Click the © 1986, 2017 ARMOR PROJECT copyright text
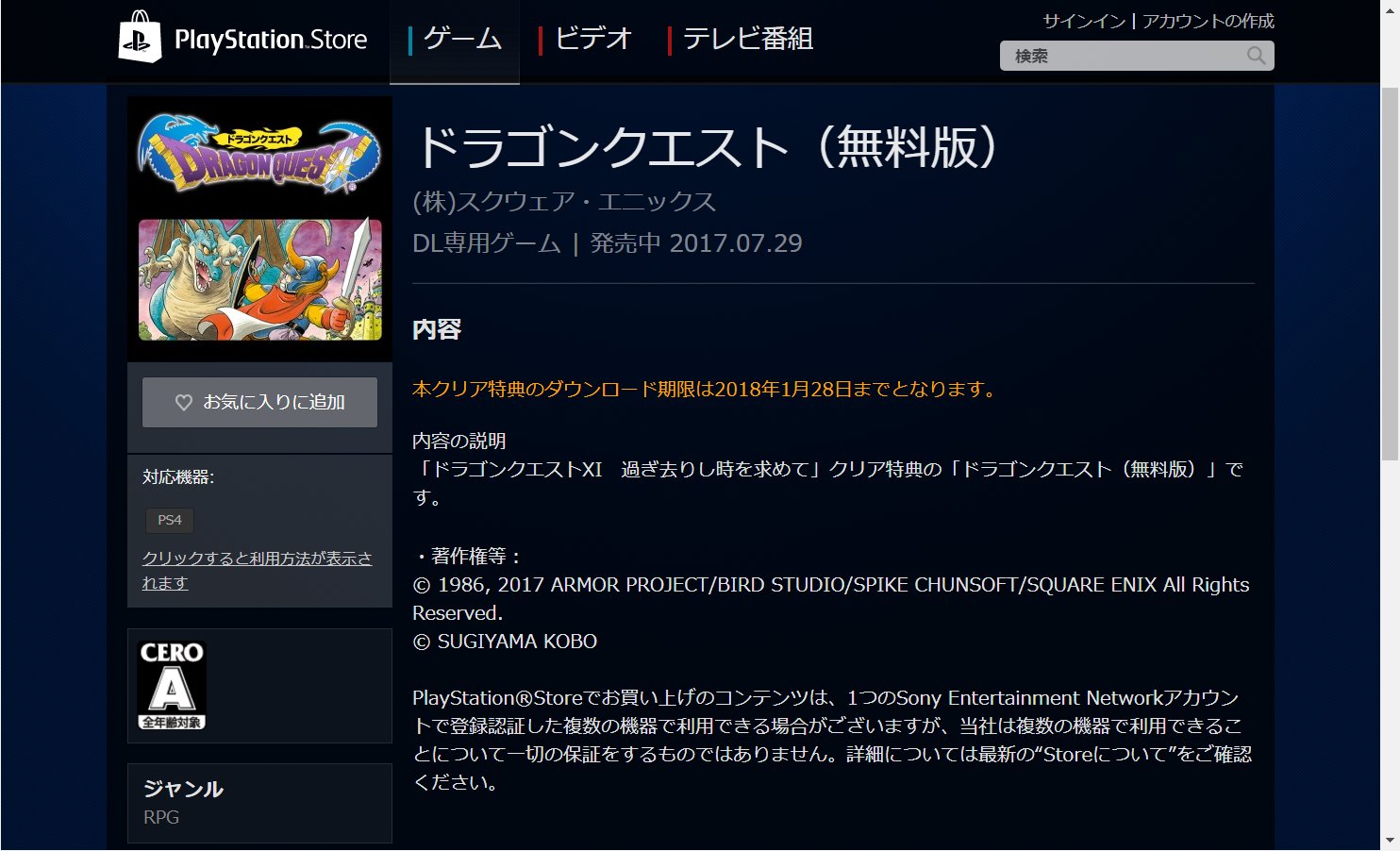 (x=831, y=598)
